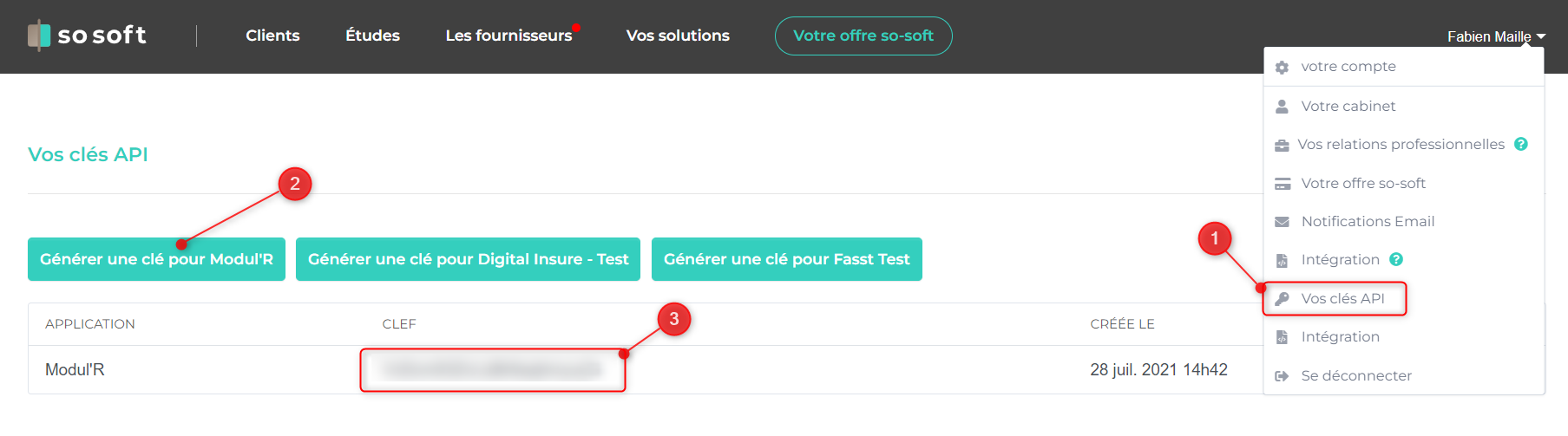Generate a key for Fasst Test
The height and width of the screenshot is (436, 1568).
click(786, 259)
